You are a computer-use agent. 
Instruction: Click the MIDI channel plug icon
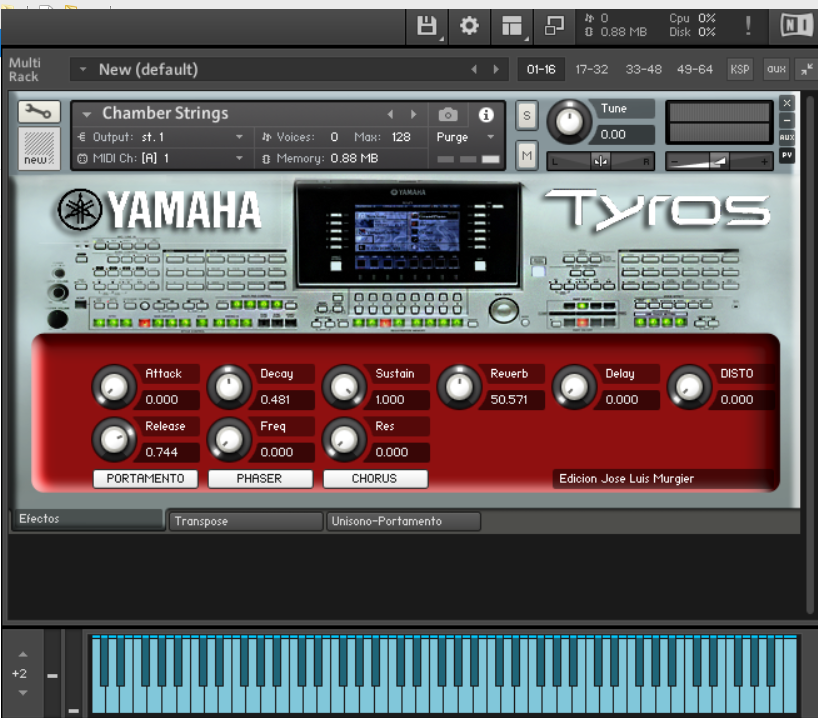[x=82, y=158]
